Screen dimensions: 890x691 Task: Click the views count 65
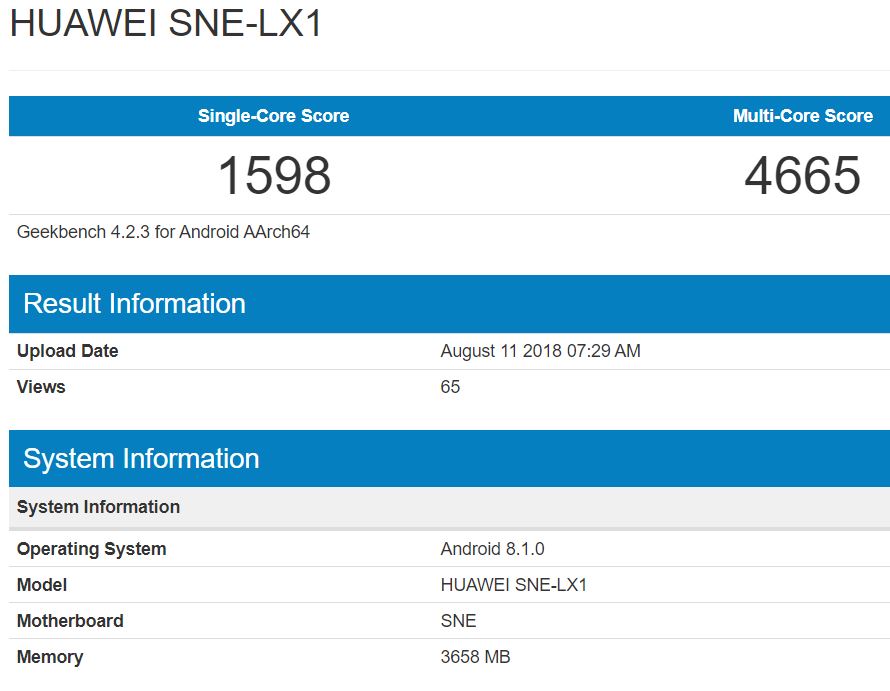(450, 387)
